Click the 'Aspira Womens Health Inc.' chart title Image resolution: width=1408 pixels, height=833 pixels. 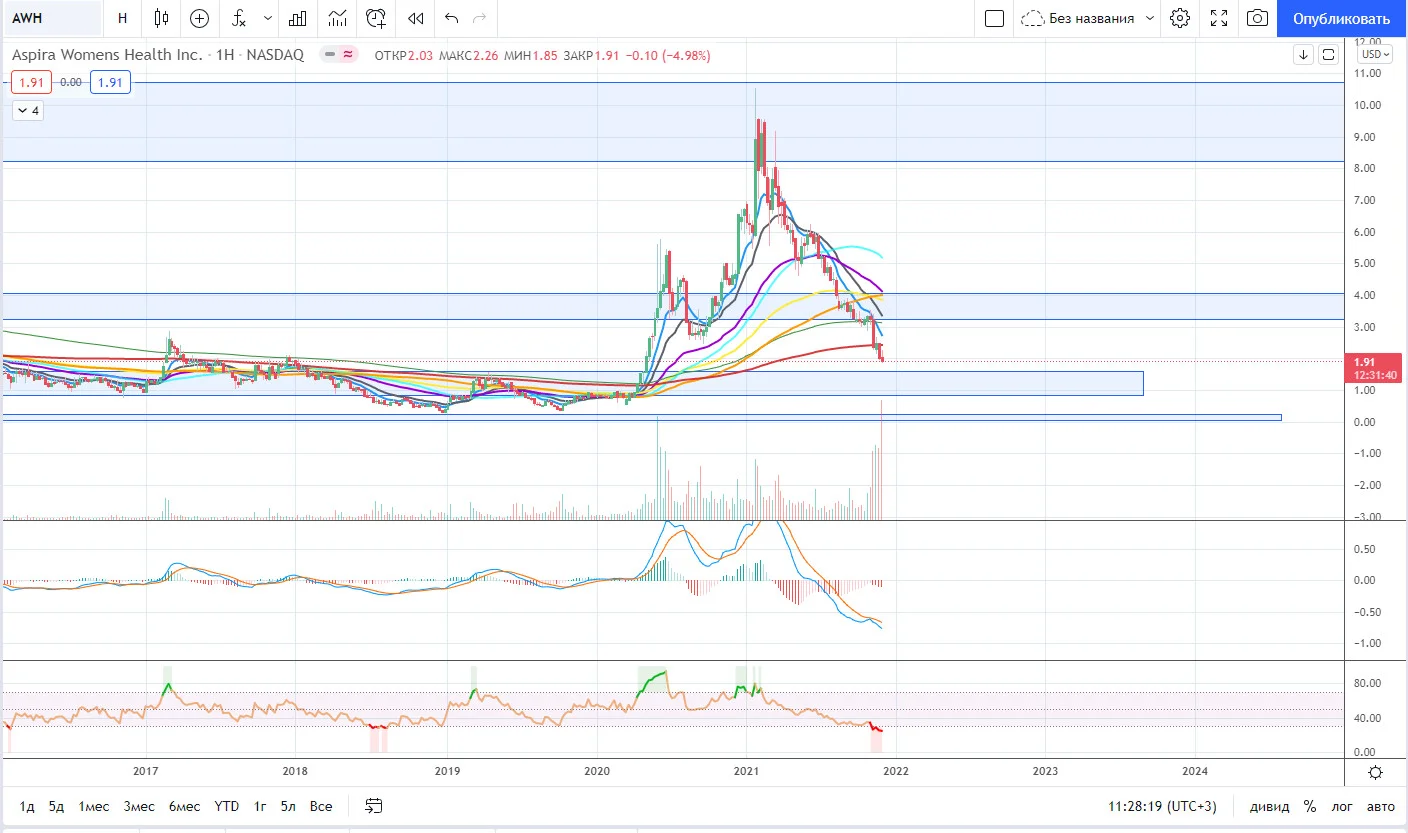pos(107,55)
